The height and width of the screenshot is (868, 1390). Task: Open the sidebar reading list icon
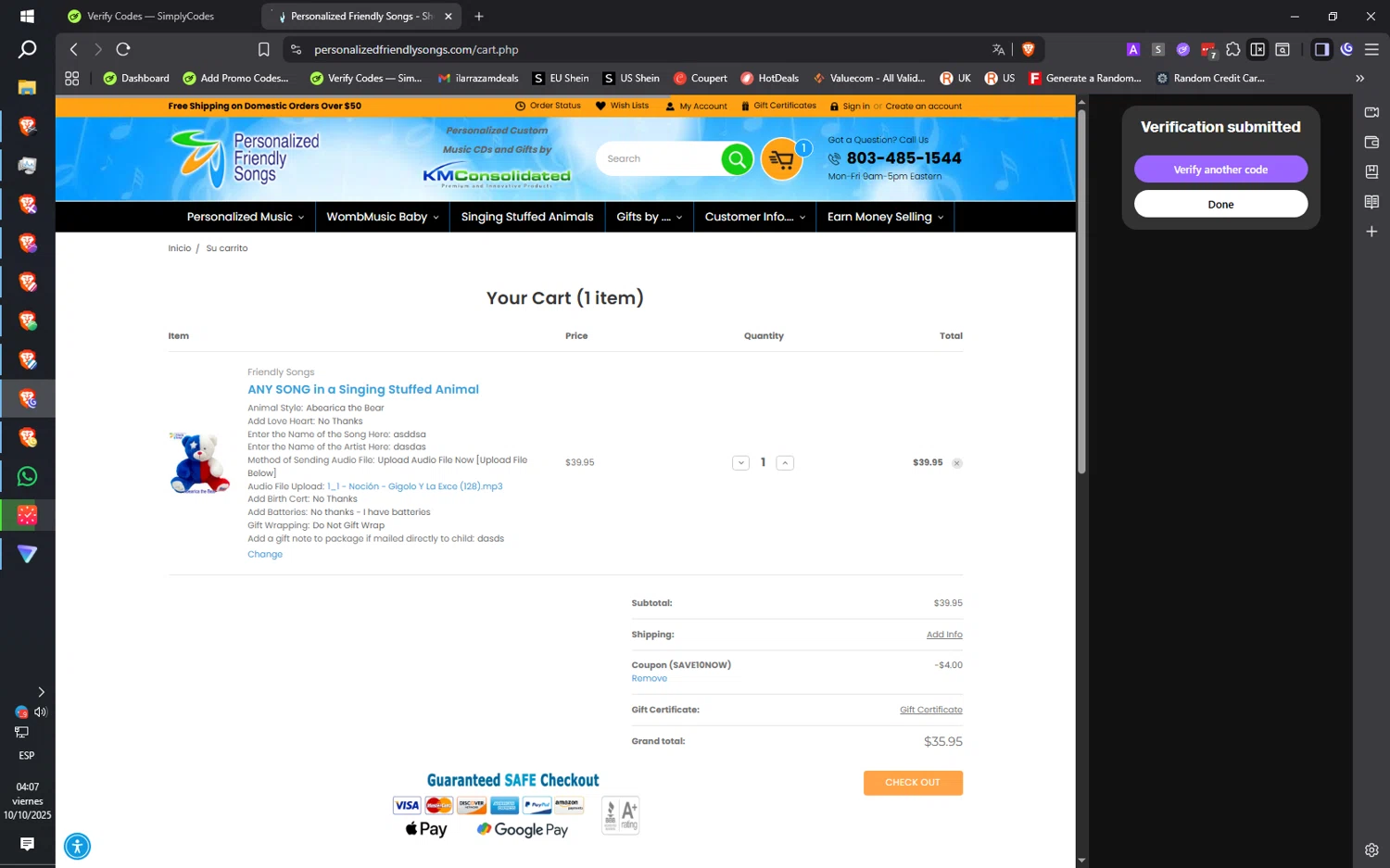[1371, 202]
